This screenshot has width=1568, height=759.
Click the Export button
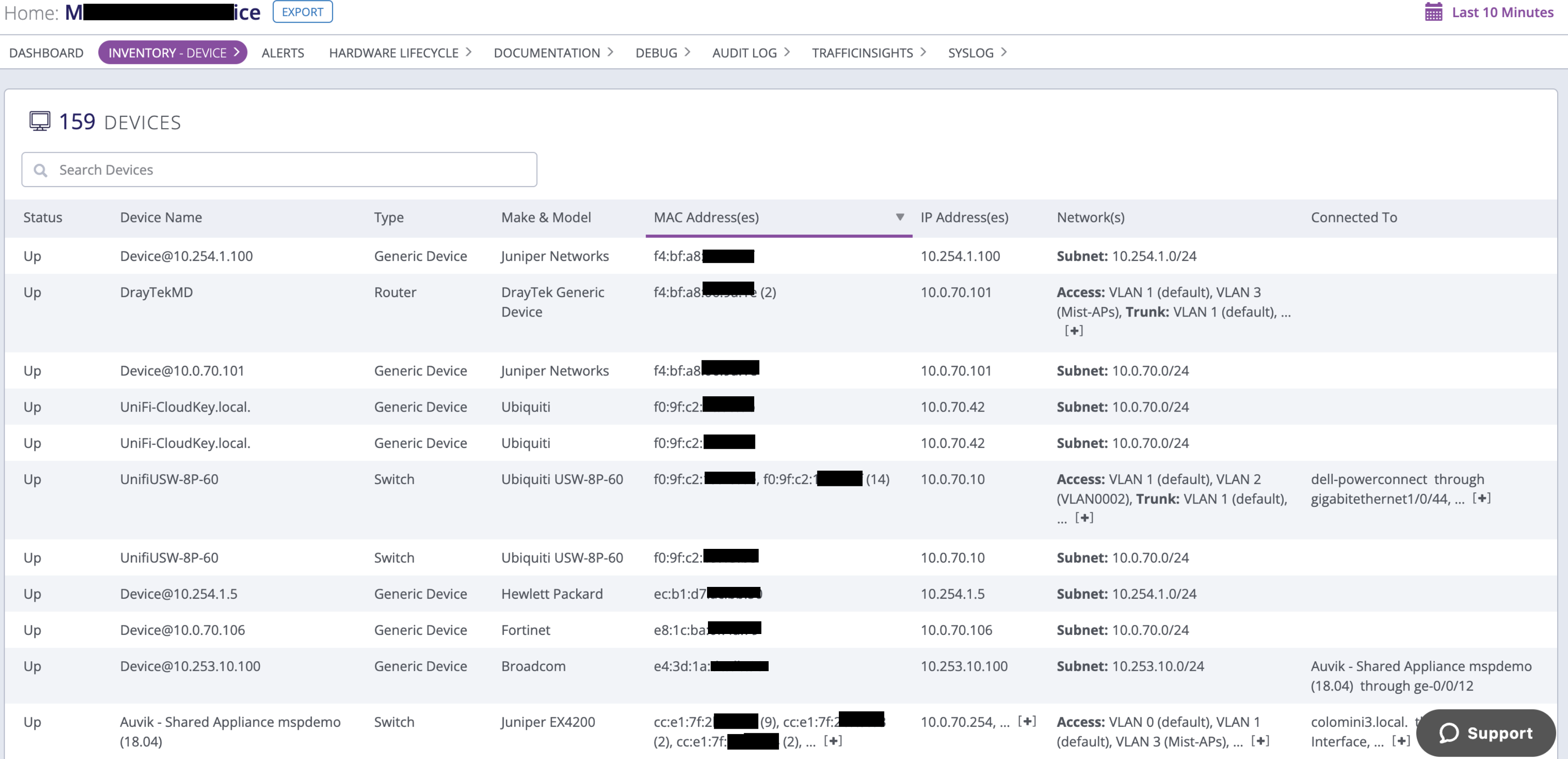(x=302, y=12)
